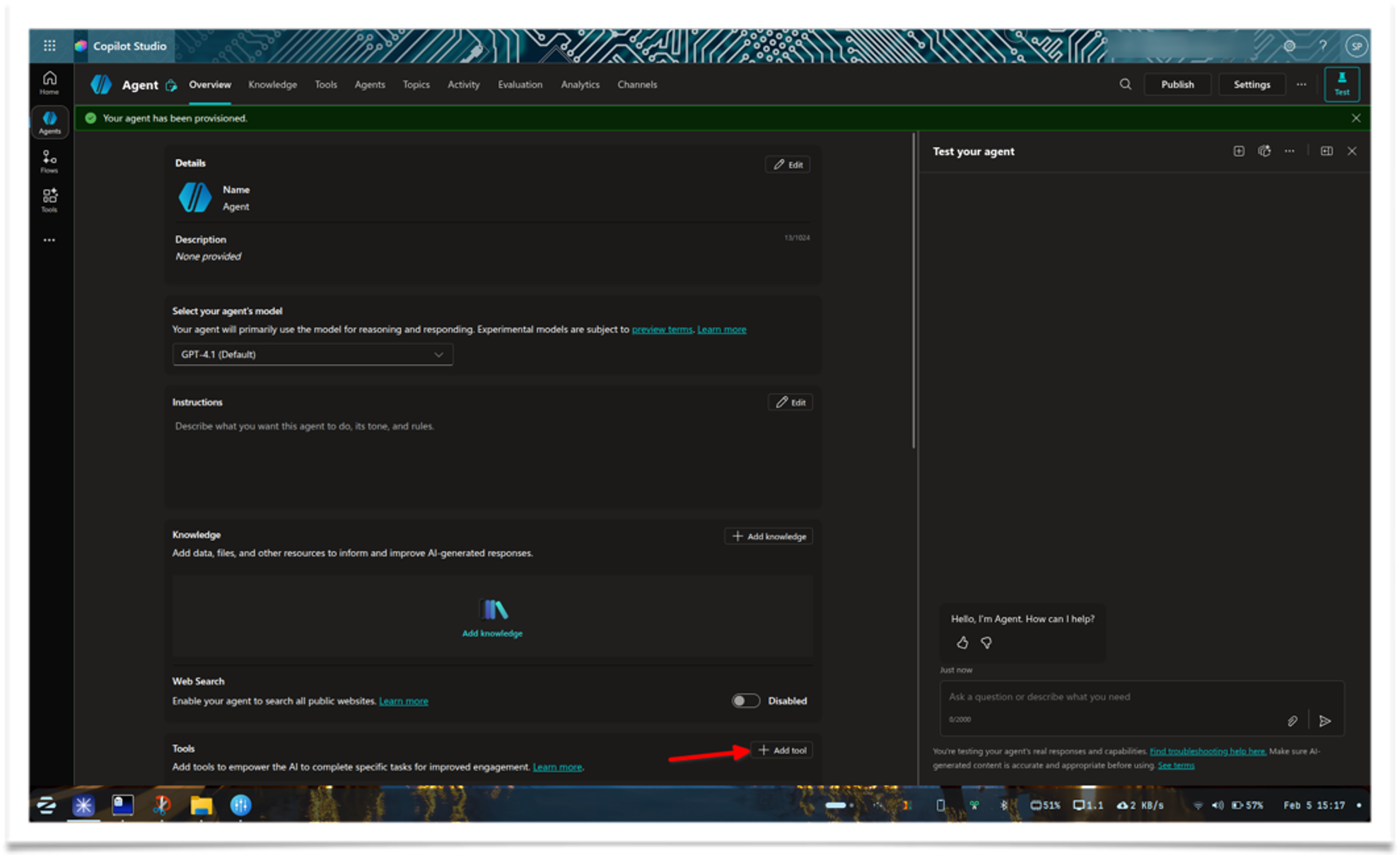Image resolution: width=1400 pixels, height=856 pixels.
Task: Open the Microsoft app launcher grid
Action: pos(49,45)
